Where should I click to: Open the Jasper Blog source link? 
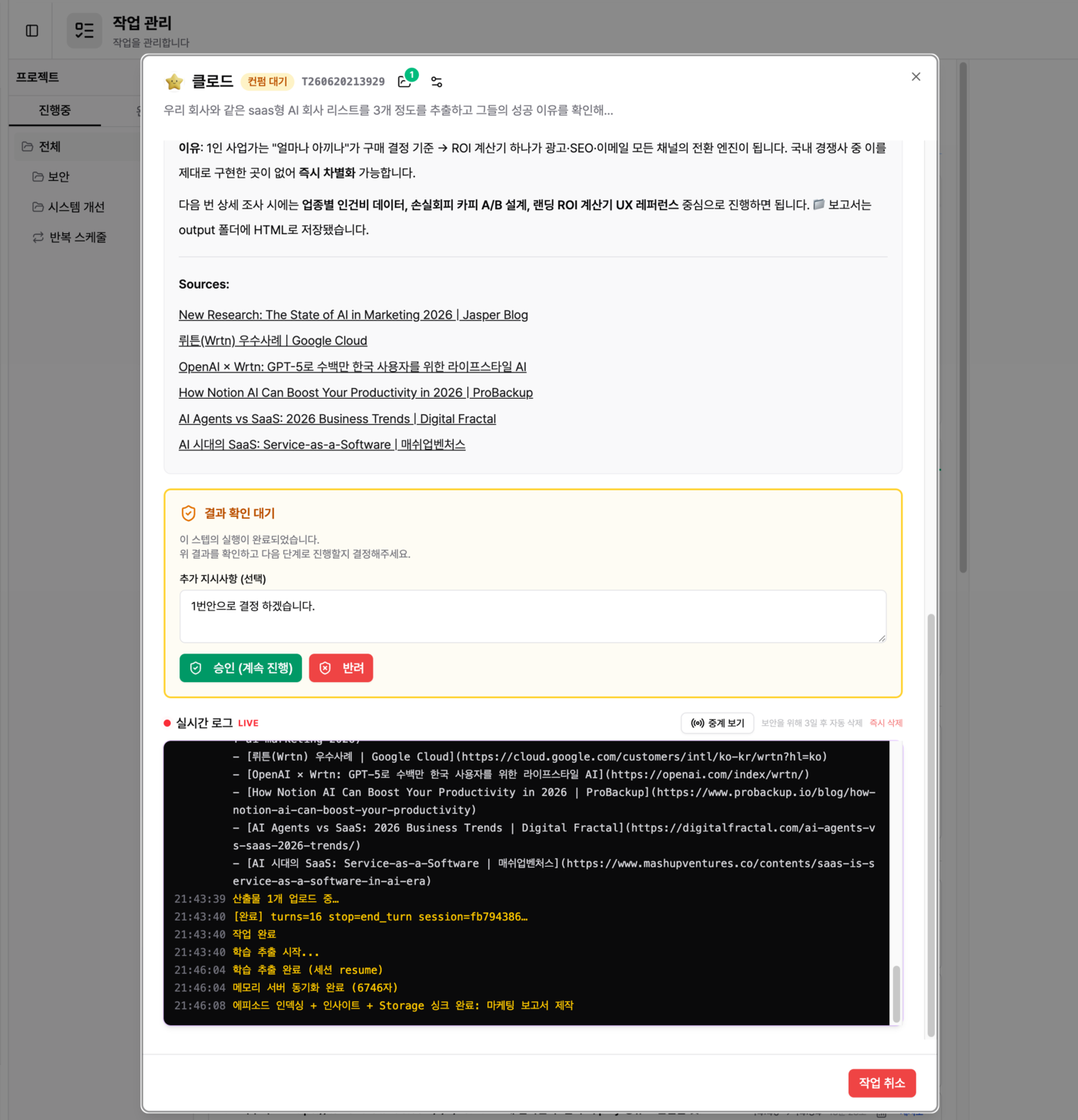click(353, 315)
